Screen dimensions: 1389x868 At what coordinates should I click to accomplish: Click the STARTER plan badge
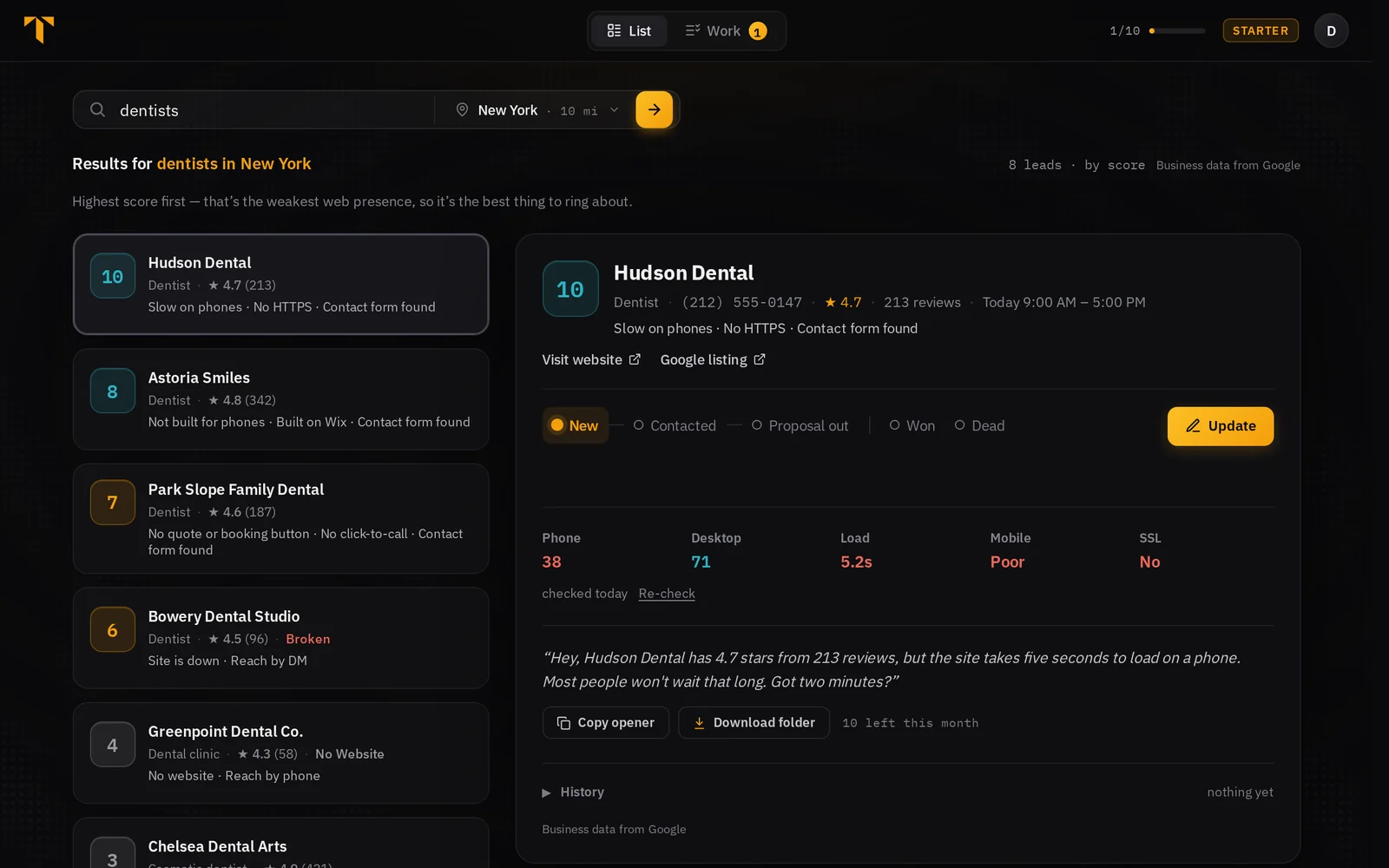[x=1261, y=30]
